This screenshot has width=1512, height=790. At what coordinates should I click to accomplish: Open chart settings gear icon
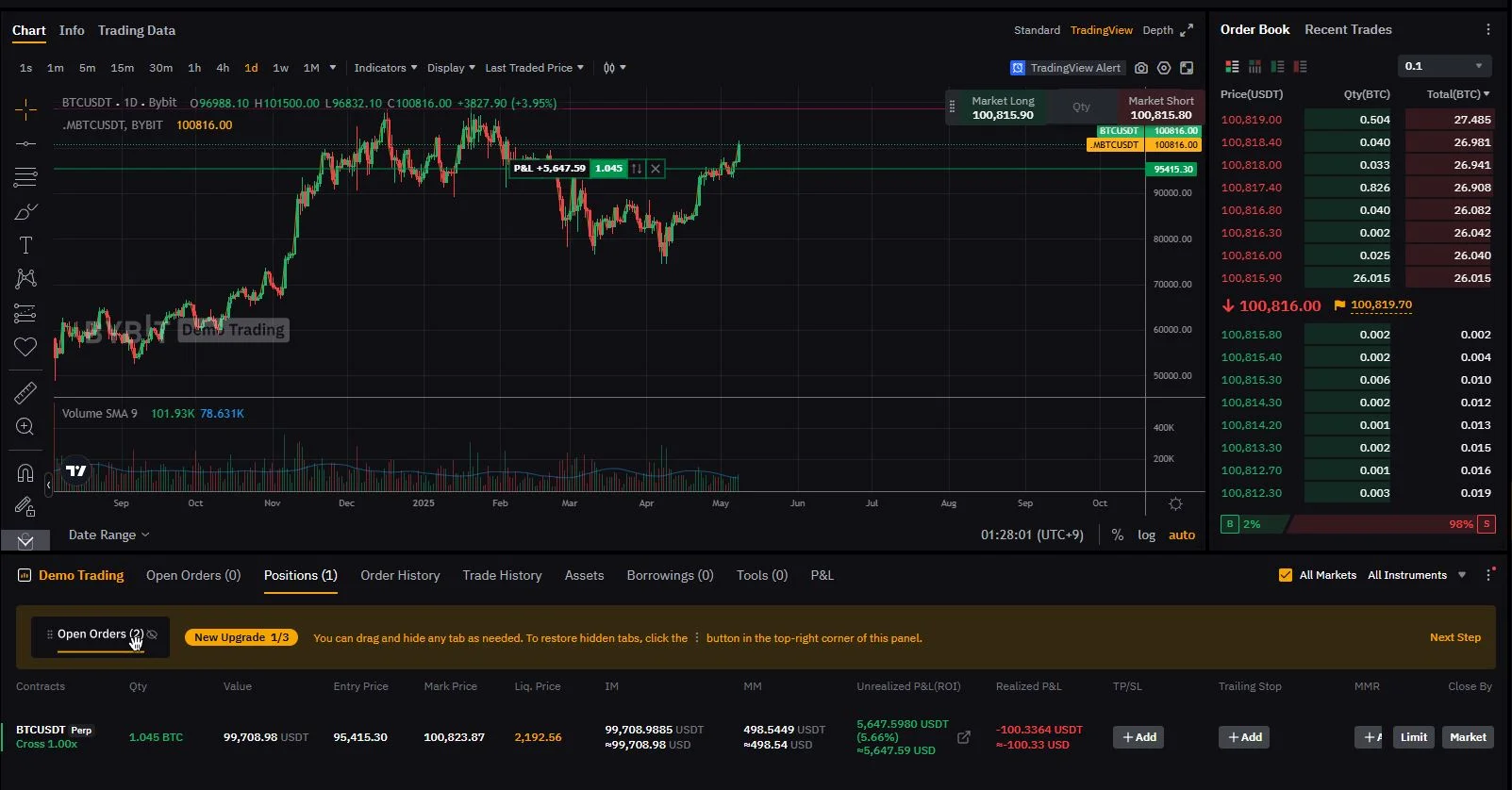tap(1164, 68)
